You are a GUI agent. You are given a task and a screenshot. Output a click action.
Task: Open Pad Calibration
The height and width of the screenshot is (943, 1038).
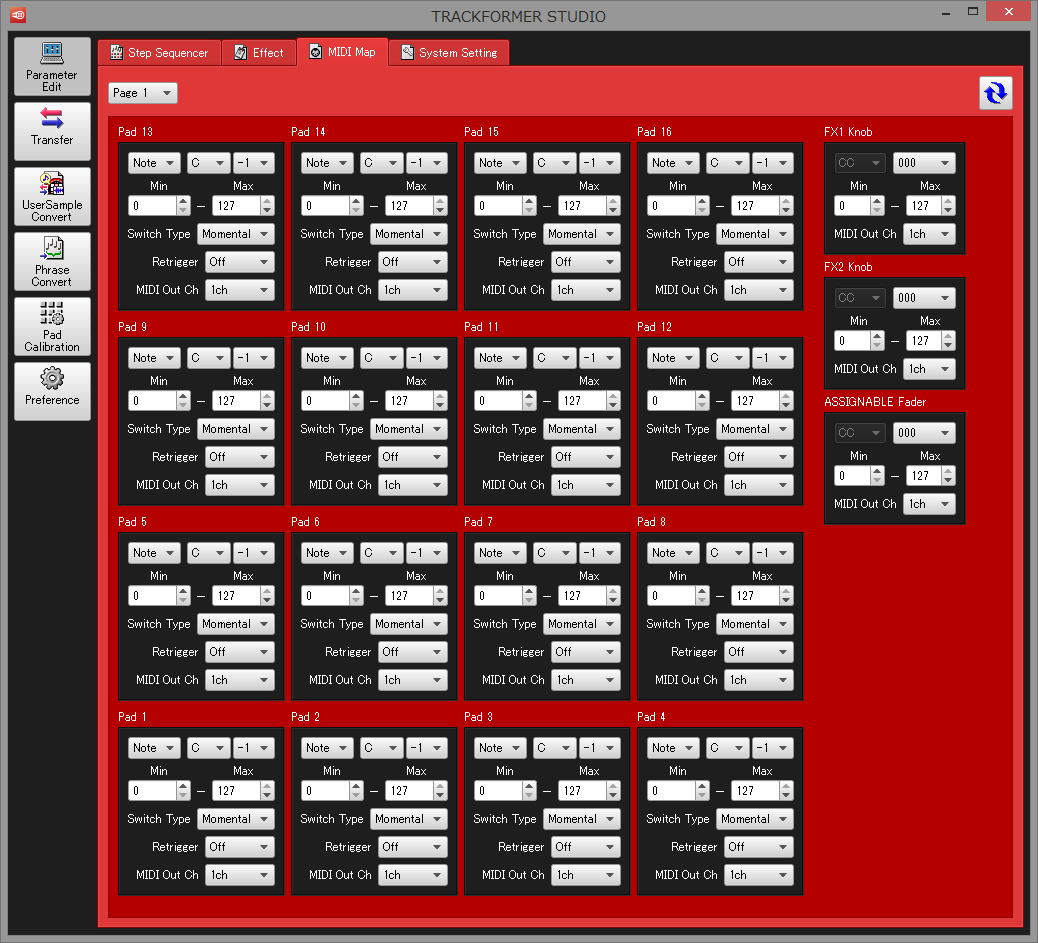coord(52,326)
